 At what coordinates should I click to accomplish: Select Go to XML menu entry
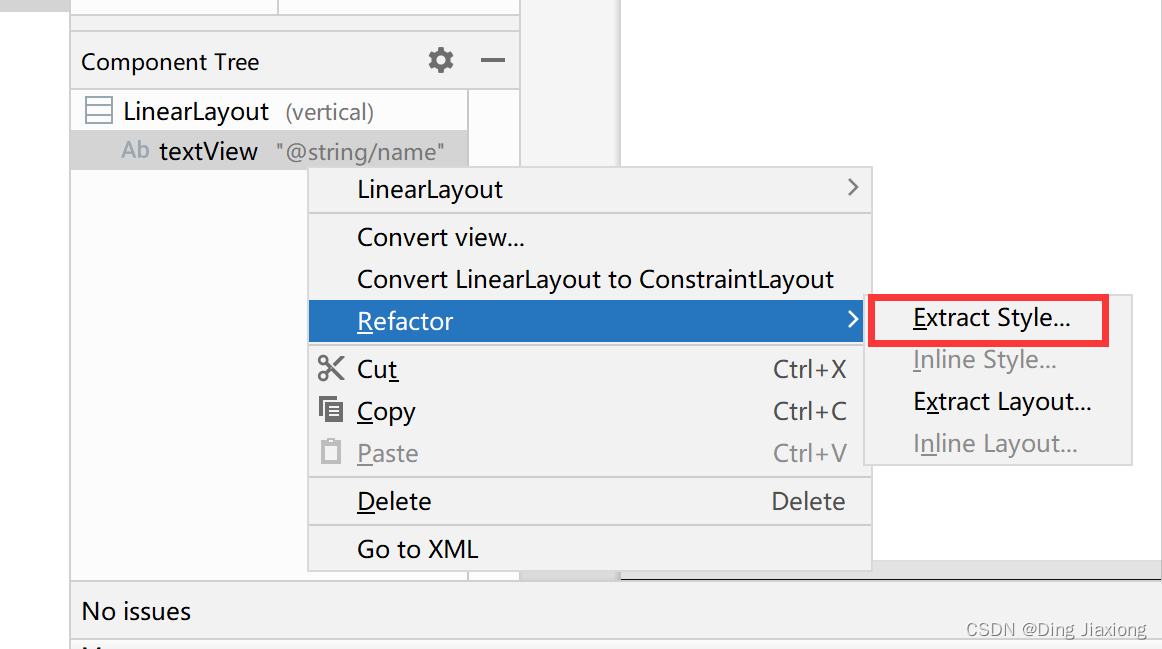[x=417, y=548]
